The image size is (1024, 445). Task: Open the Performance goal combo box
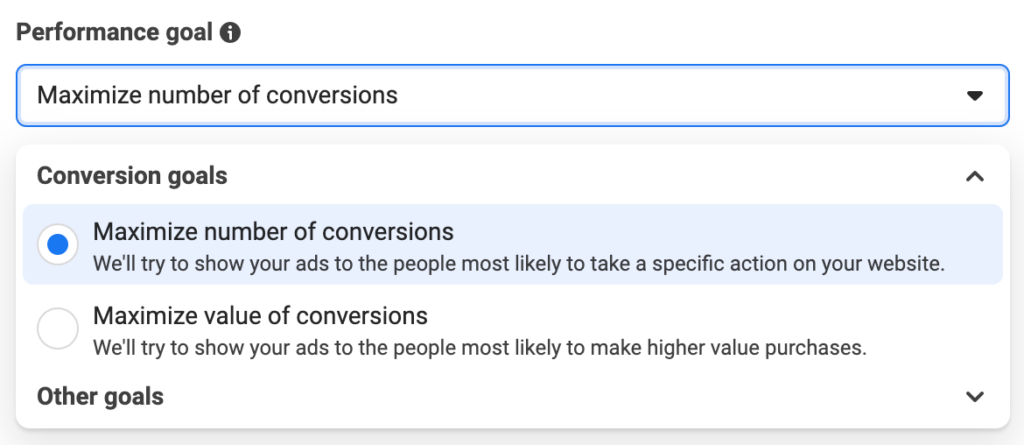point(512,95)
